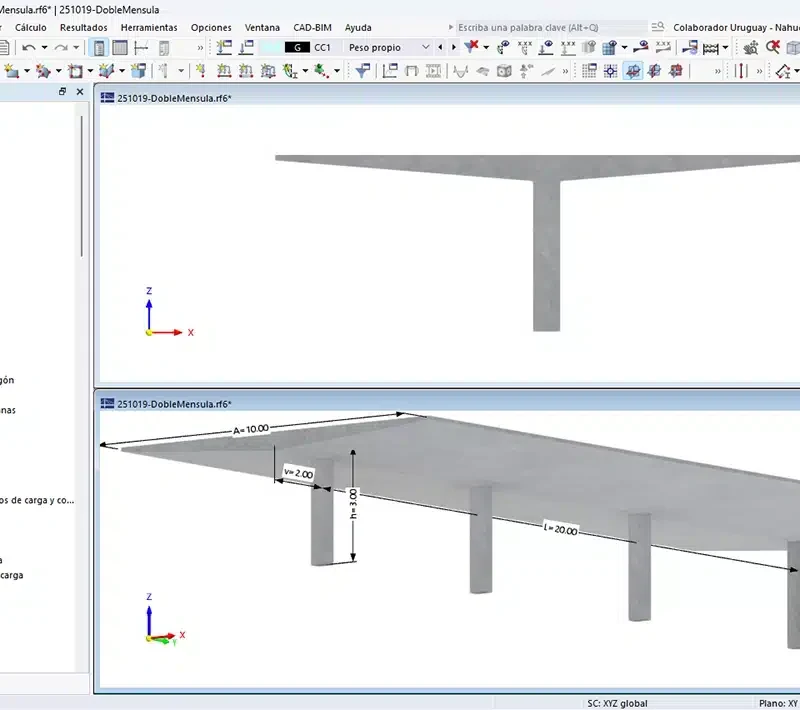Click the search options icon beside keyword field

pyautogui.click(x=658, y=27)
